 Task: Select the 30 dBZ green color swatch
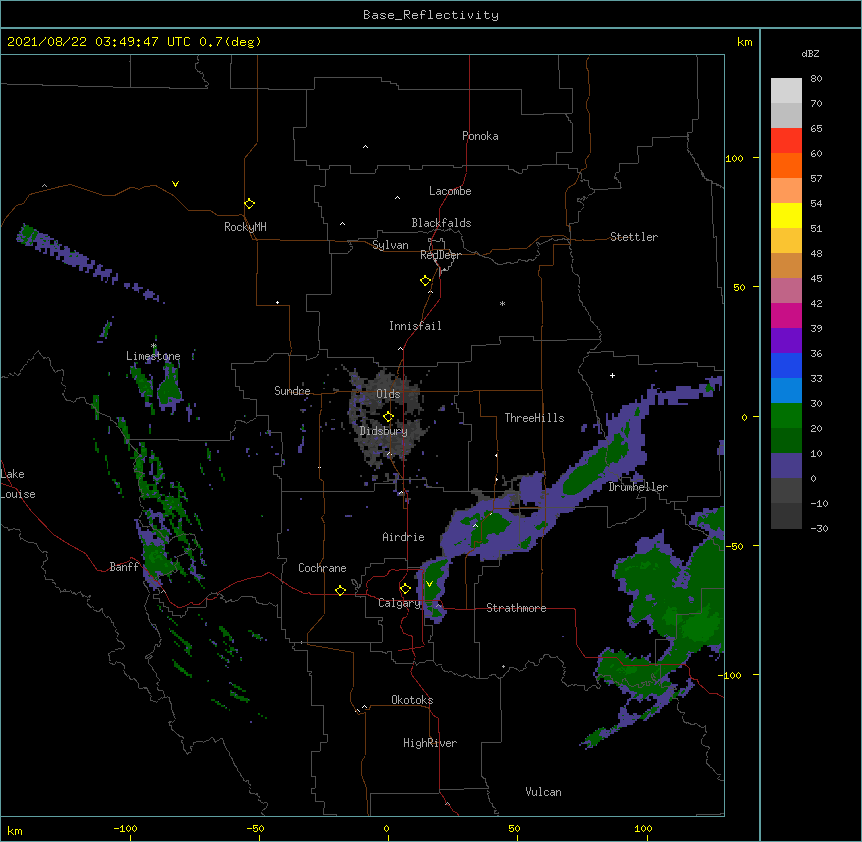click(786, 416)
